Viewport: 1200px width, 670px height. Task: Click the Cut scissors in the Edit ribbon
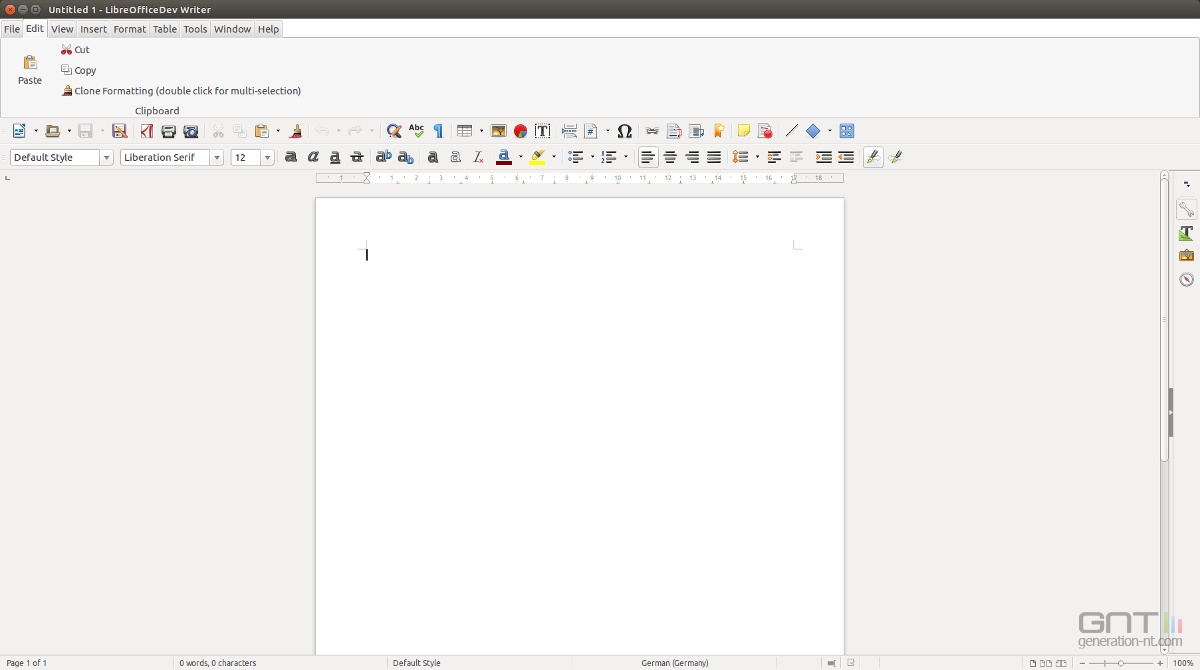pos(66,49)
